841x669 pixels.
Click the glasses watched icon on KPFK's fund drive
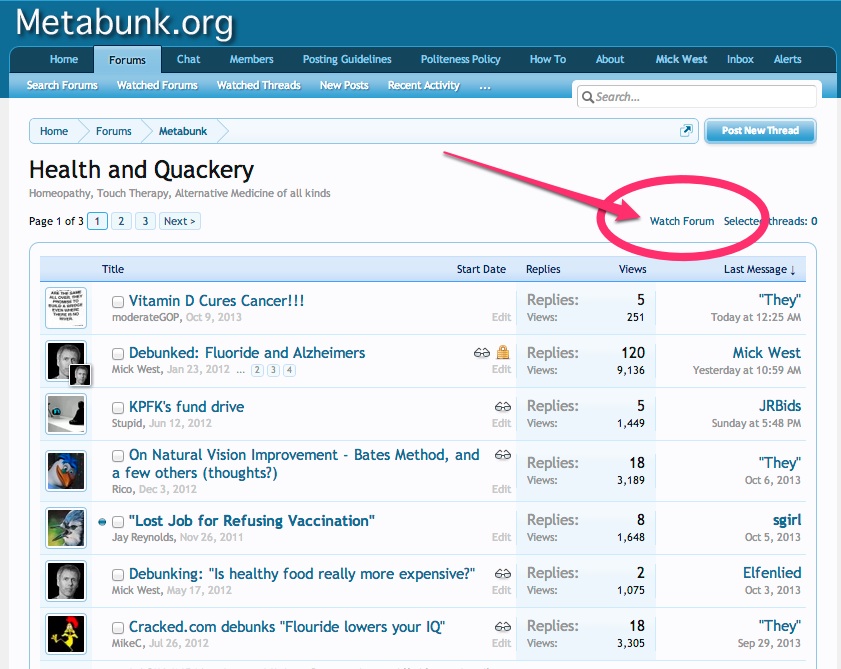[503, 407]
